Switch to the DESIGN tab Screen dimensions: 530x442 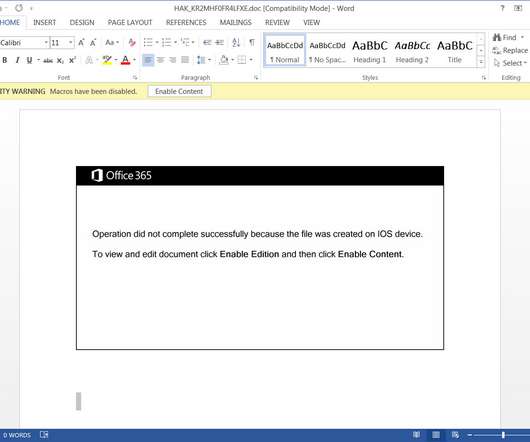[x=82, y=23]
